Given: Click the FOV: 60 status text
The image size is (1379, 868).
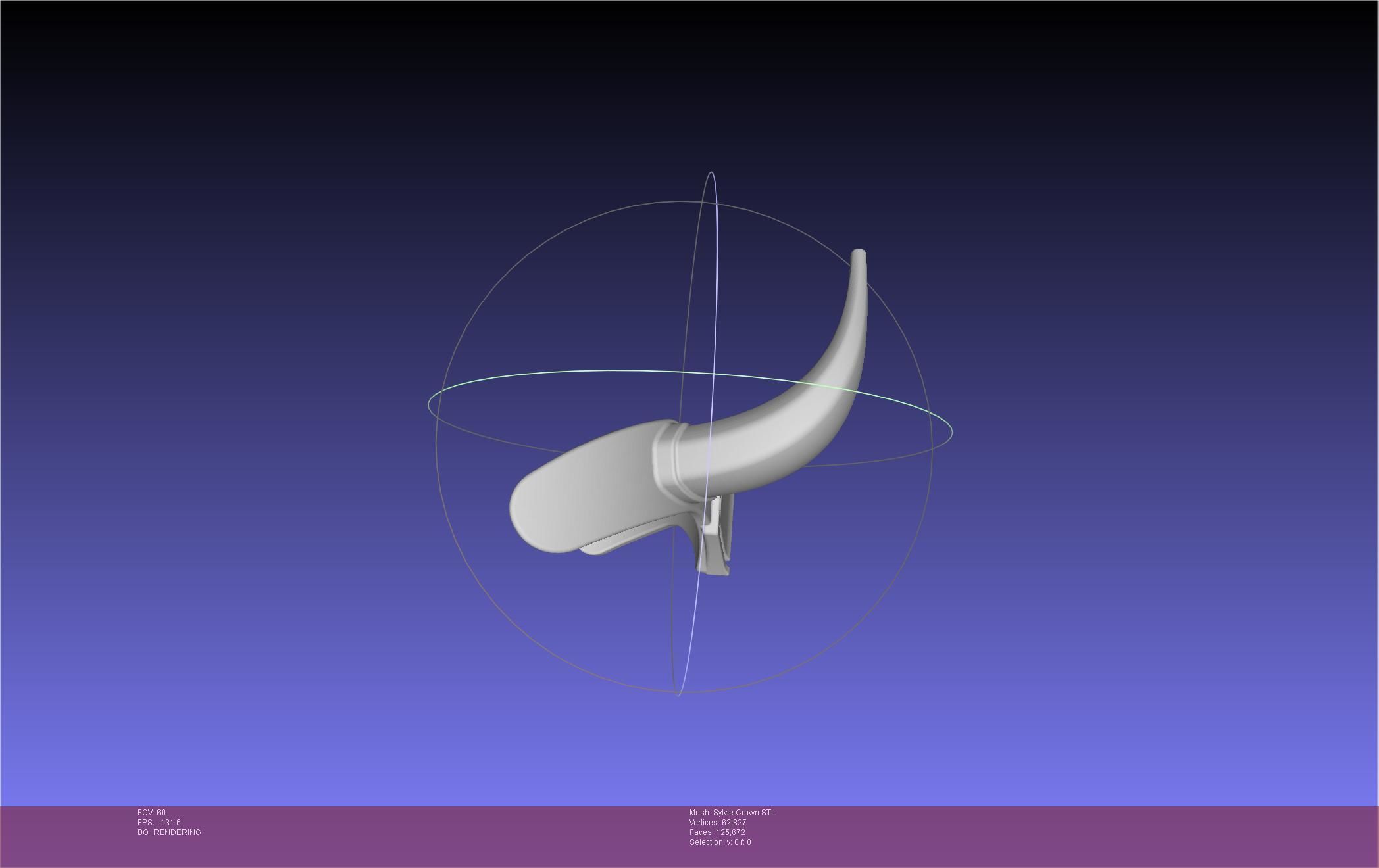Looking at the screenshot, I should 151,813.
